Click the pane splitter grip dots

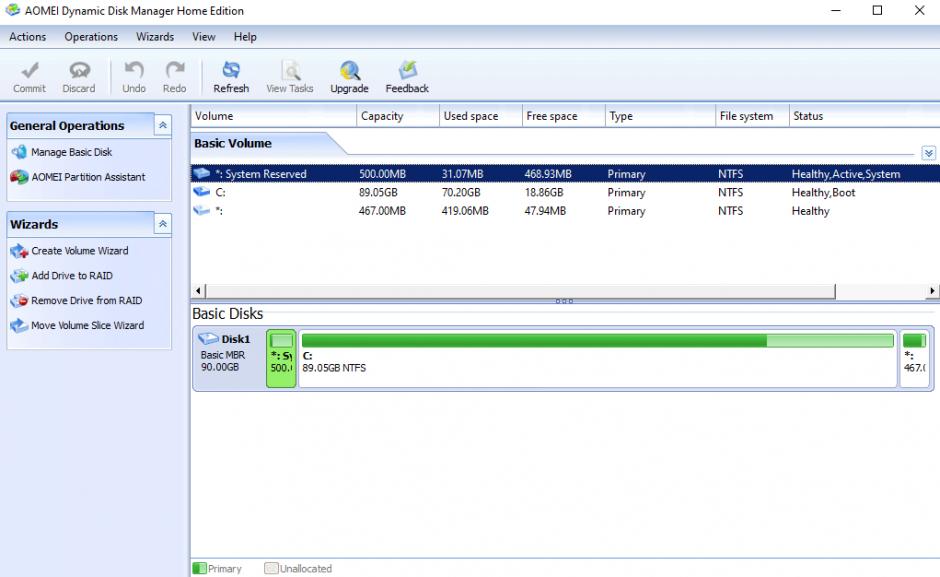tap(564, 301)
